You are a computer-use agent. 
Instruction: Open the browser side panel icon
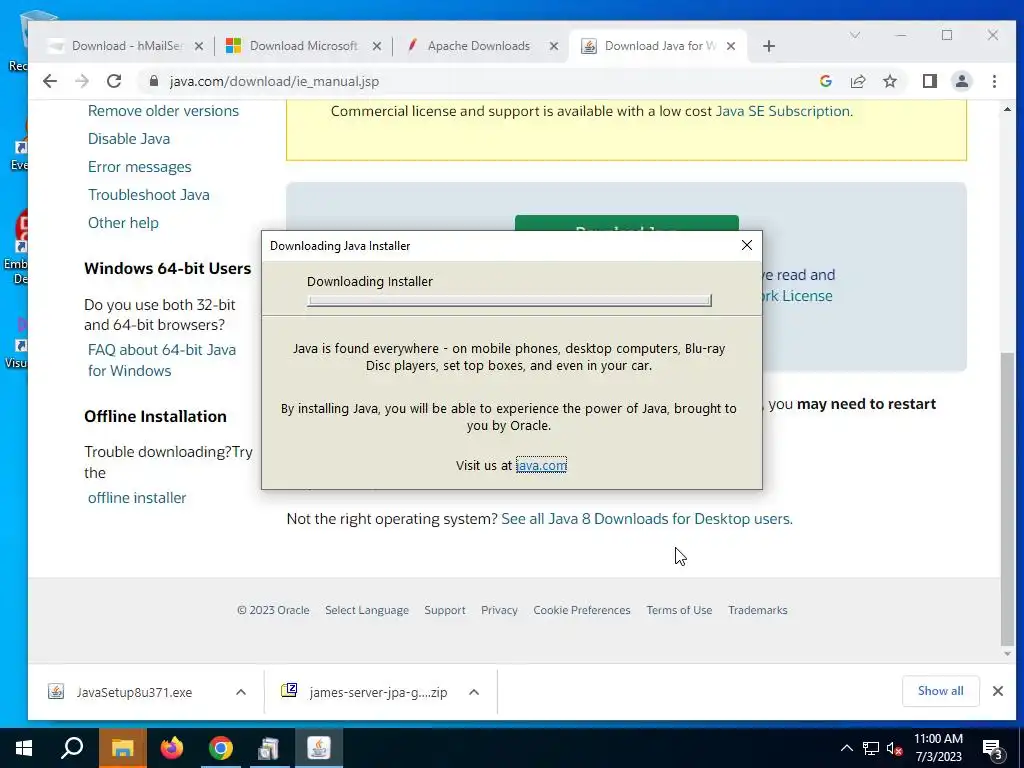(x=929, y=81)
